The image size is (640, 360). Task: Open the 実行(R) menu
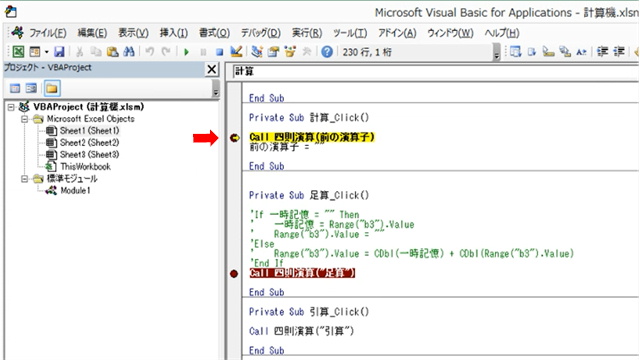click(307, 33)
